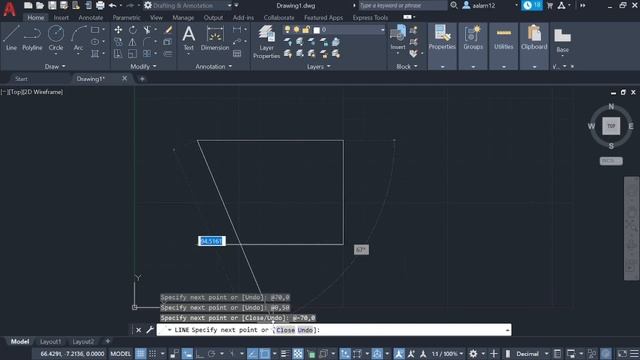The image size is (640, 360).
Task: Open the customization wrench in command line
Action: (150, 330)
